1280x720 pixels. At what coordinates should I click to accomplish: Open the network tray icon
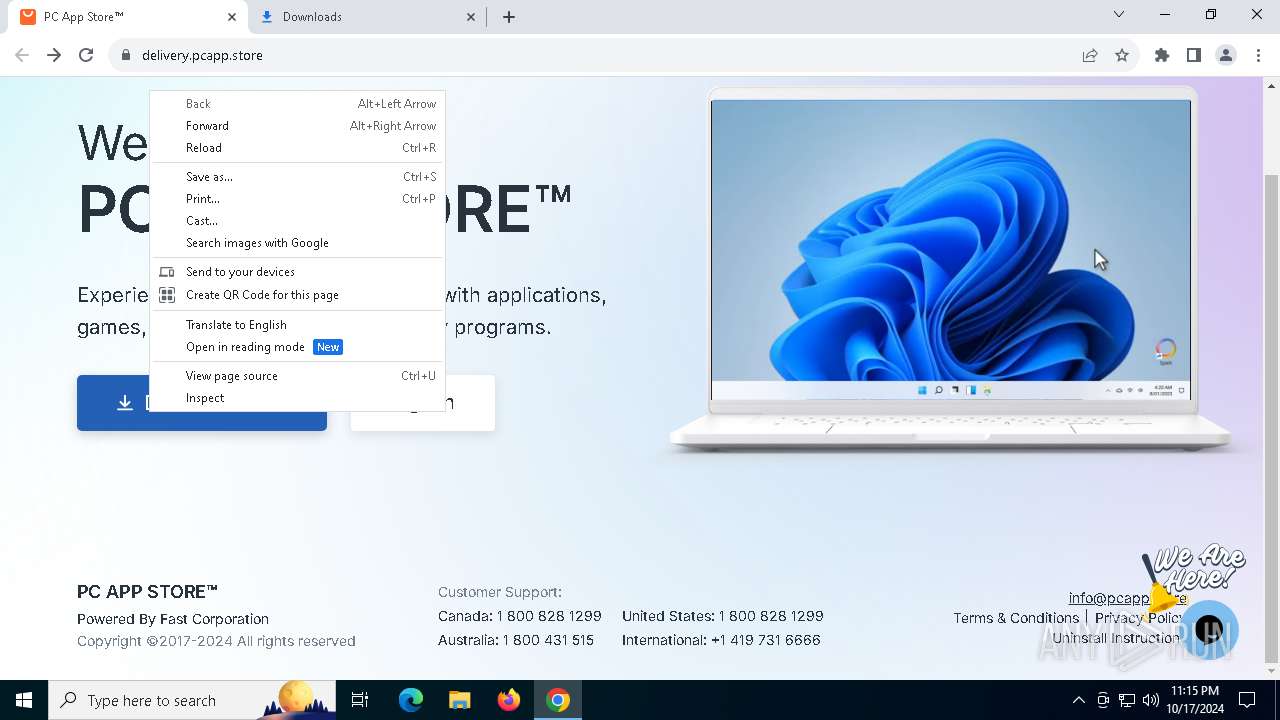[1127, 700]
